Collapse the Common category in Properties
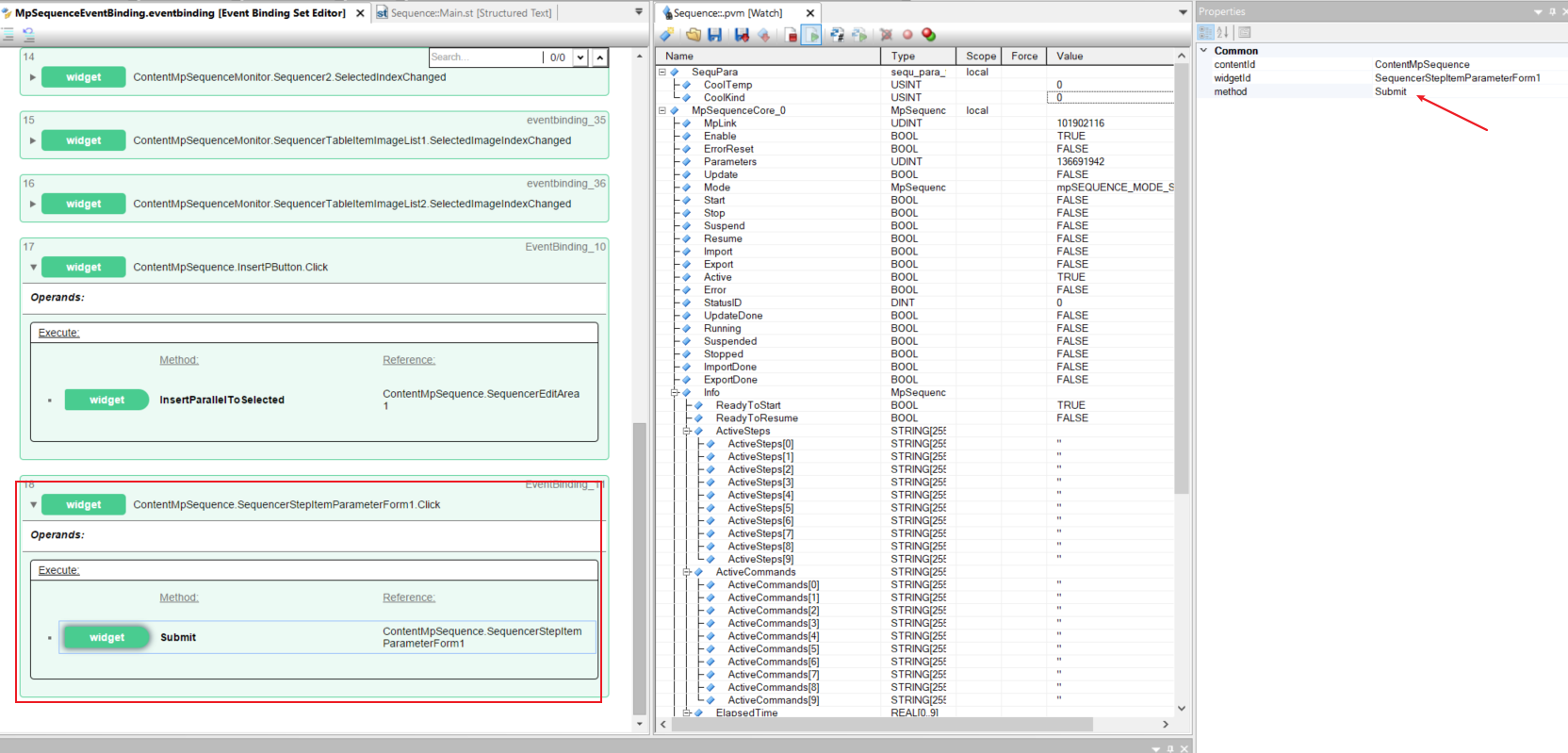This screenshot has height=753, width=1568. click(x=1203, y=50)
